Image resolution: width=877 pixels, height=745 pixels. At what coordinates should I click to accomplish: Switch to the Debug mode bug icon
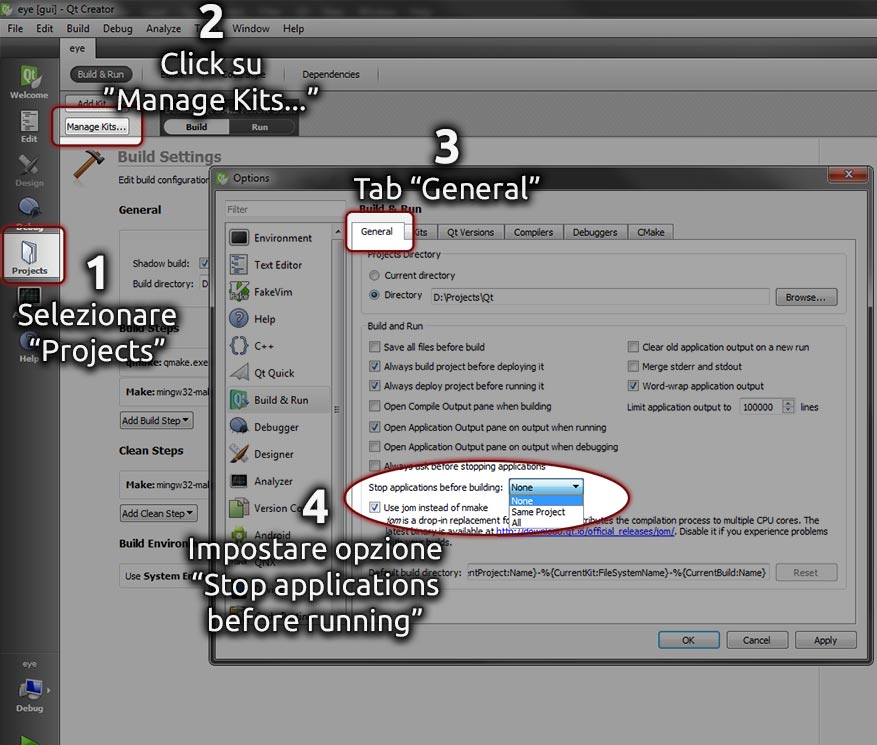pos(29,208)
